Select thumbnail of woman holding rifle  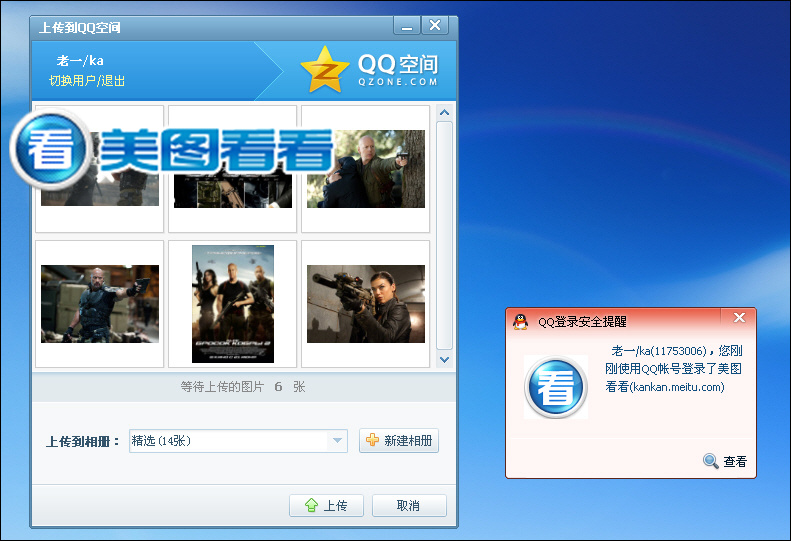[366, 304]
